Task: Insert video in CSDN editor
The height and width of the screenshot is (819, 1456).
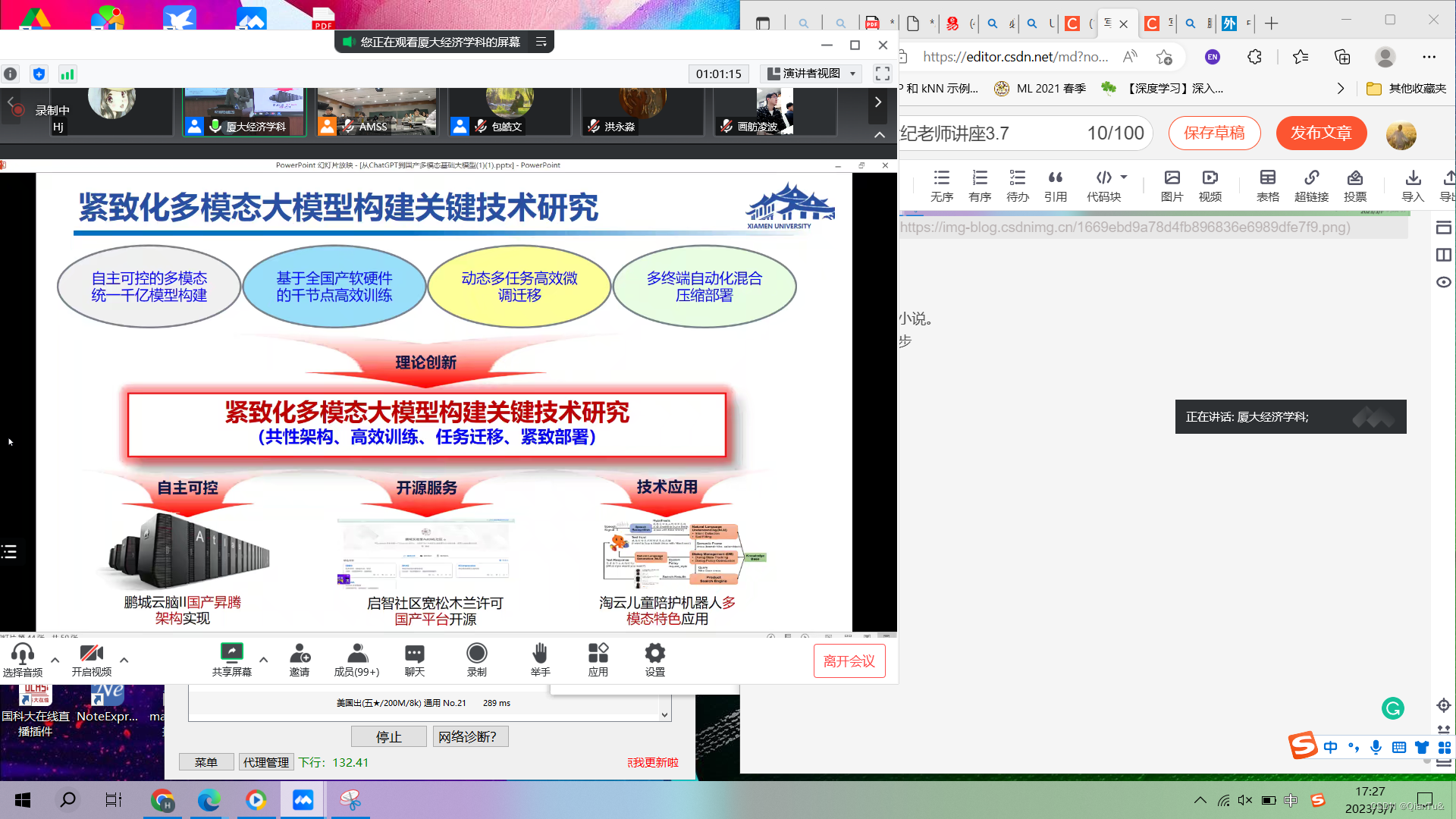Action: tap(1210, 186)
